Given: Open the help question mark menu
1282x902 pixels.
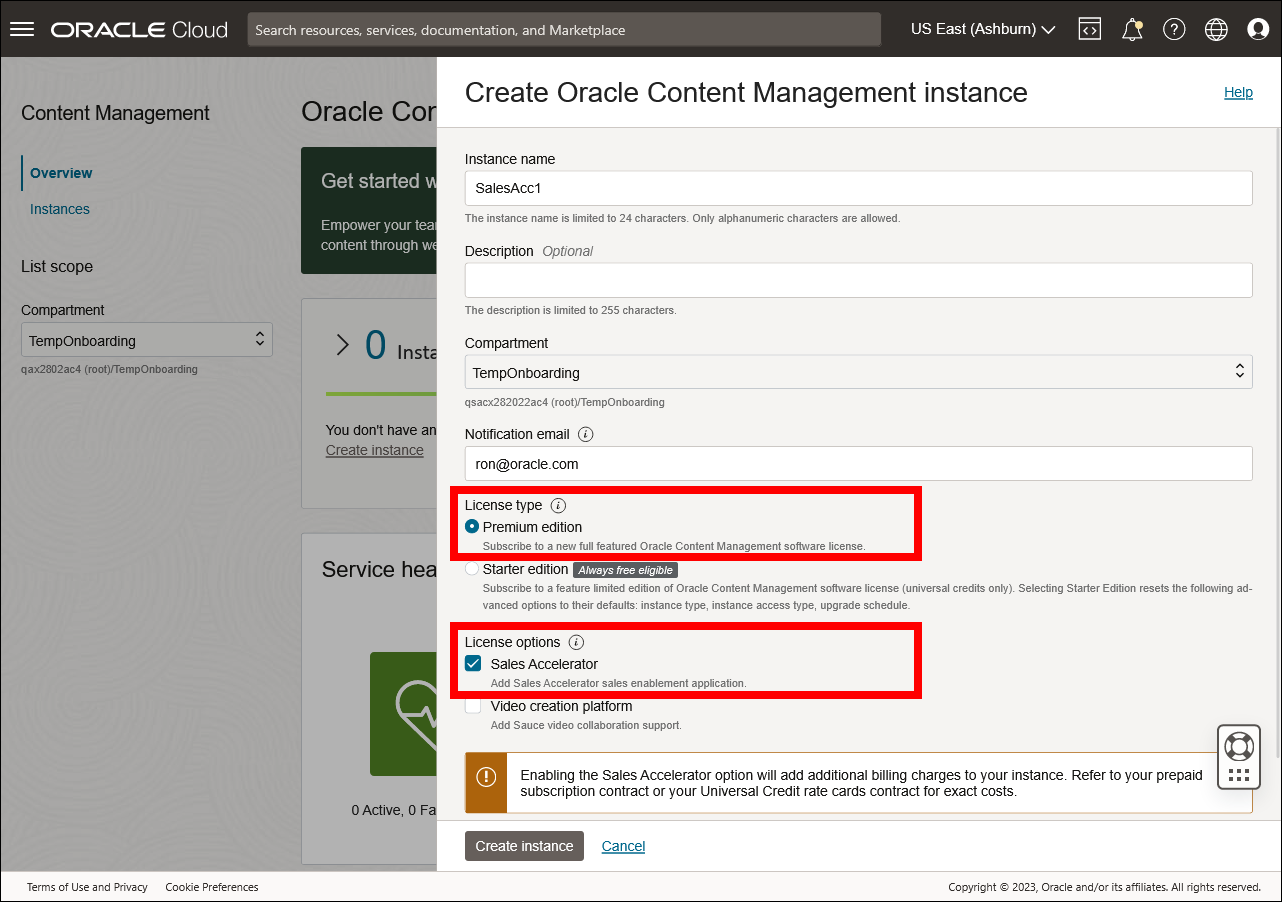Looking at the screenshot, I should click(x=1174, y=29).
